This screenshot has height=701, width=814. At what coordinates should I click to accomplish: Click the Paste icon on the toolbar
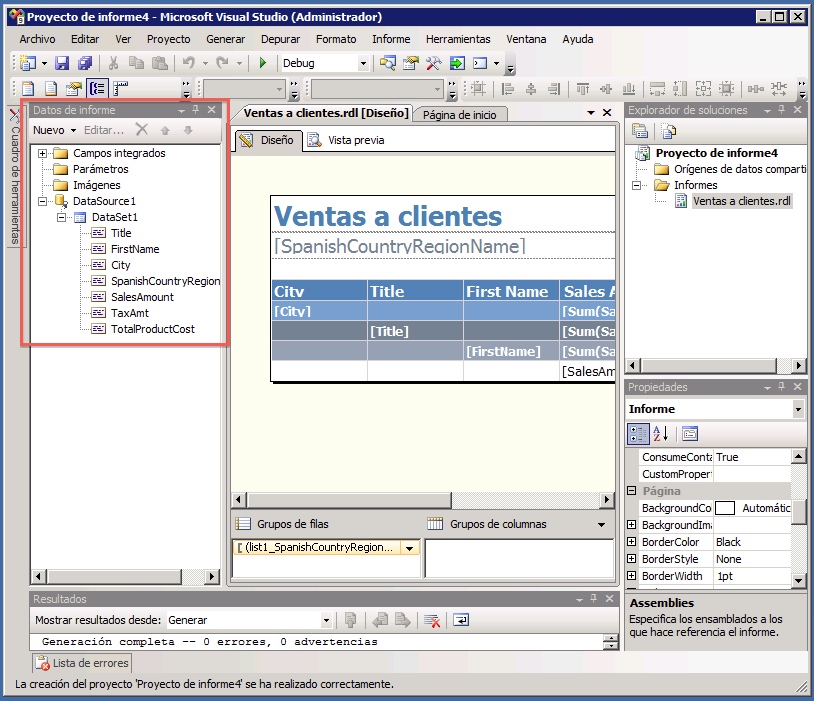(159, 62)
